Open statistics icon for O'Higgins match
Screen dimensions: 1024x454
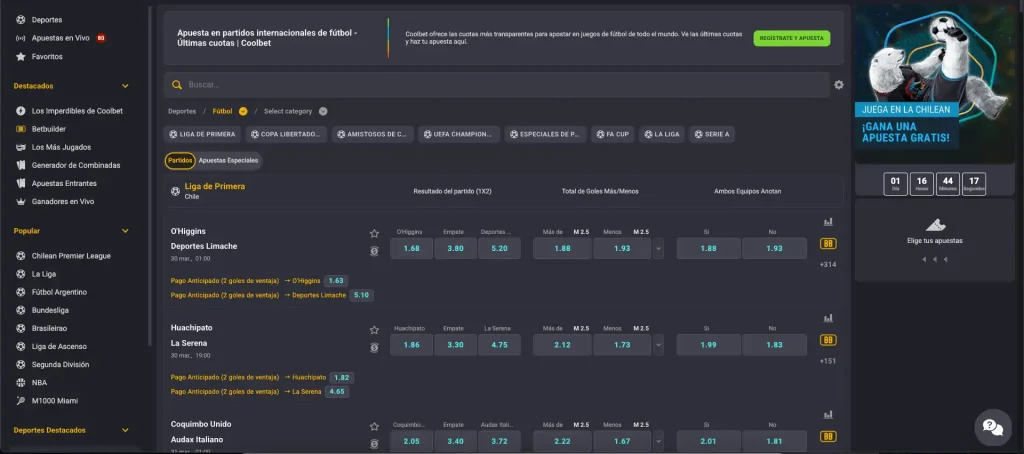(x=828, y=222)
